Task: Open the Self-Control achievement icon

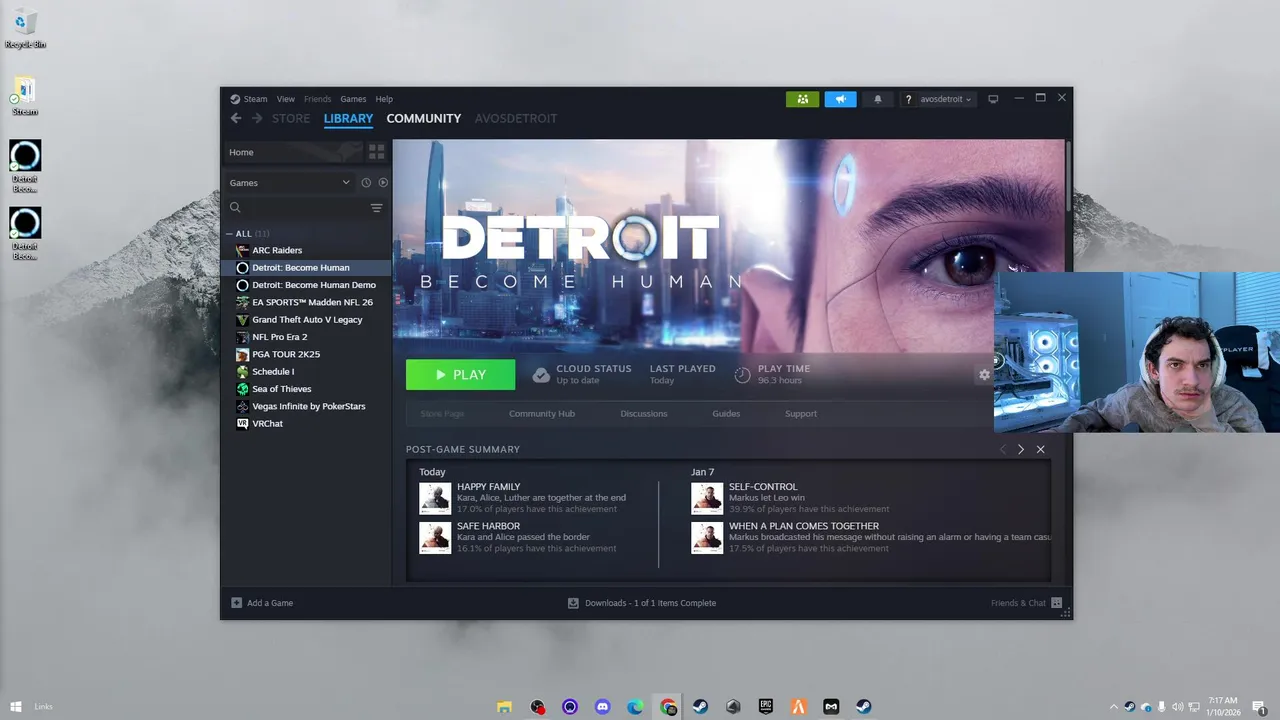Action: [707, 498]
